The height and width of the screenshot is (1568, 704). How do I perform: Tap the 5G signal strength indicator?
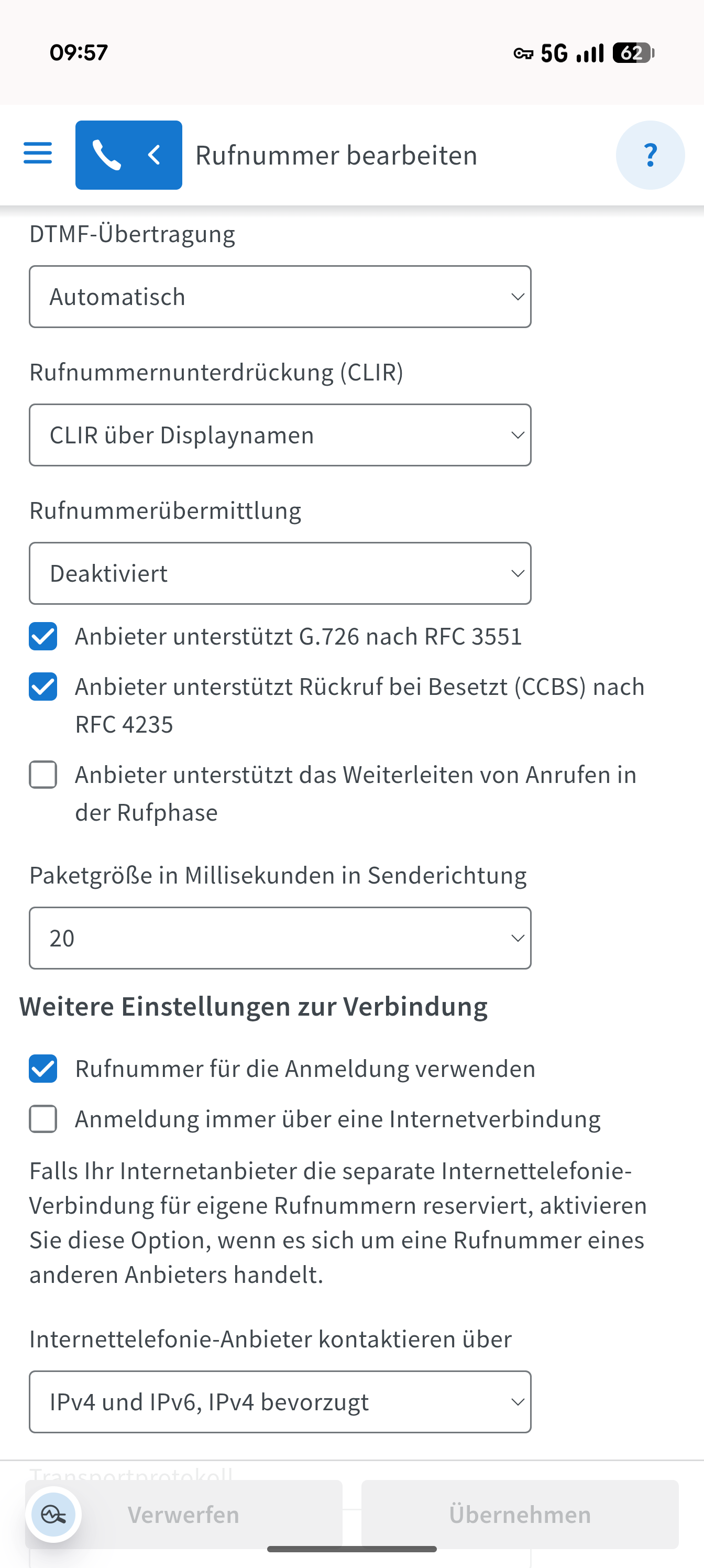tap(572, 53)
